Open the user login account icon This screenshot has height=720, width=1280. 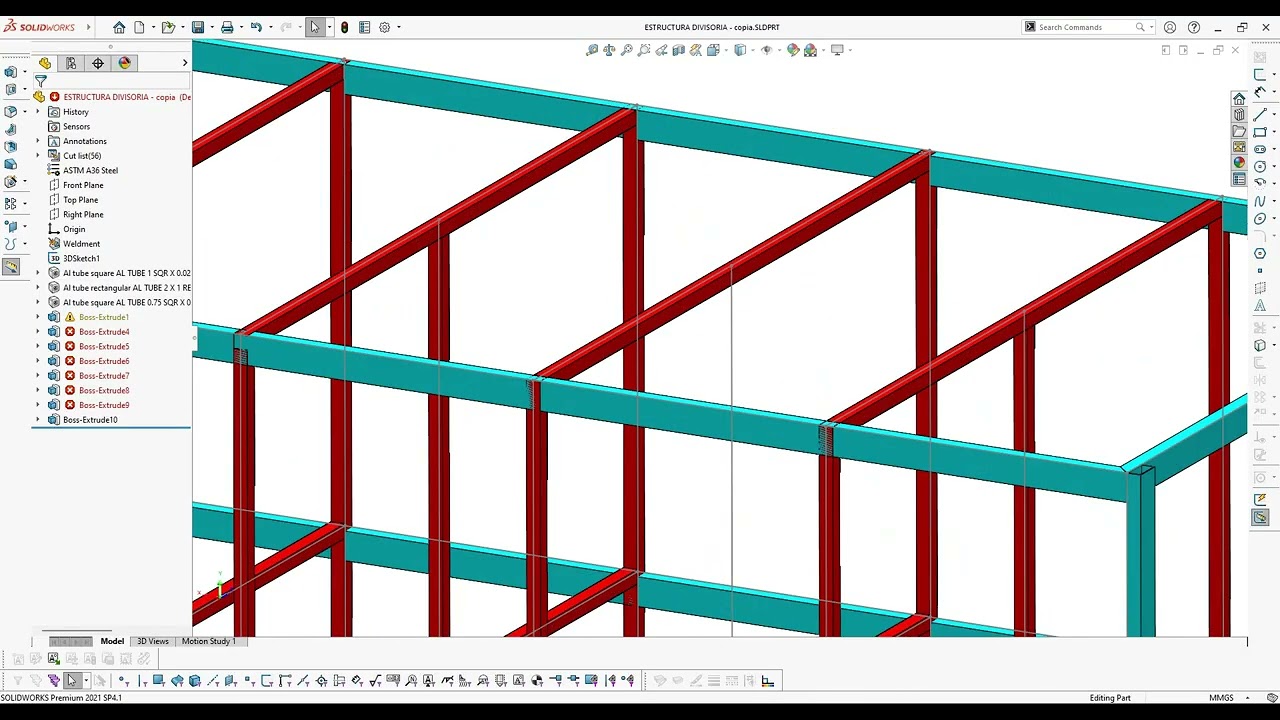(1170, 27)
